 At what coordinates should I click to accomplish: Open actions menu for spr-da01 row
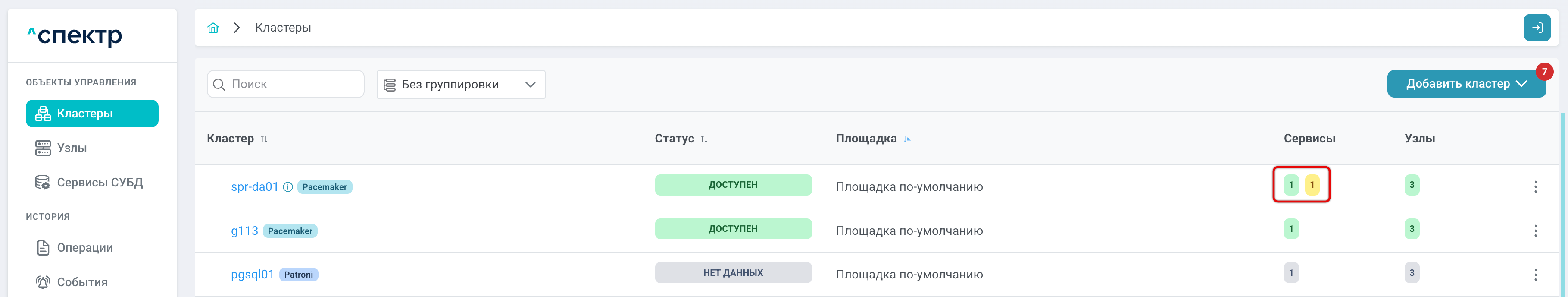pyautogui.click(x=1535, y=186)
